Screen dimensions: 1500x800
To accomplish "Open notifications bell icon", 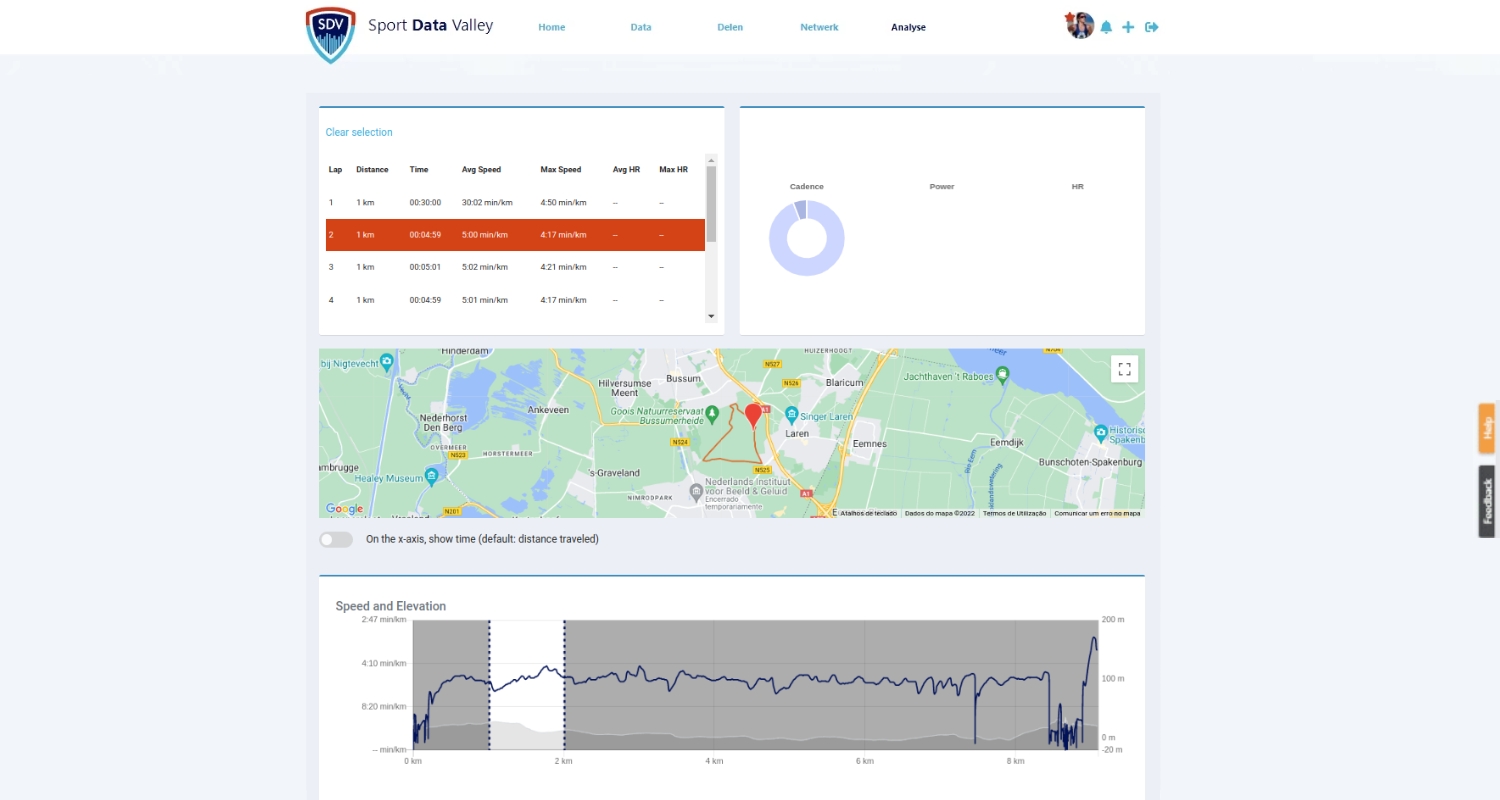I will coord(1106,27).
